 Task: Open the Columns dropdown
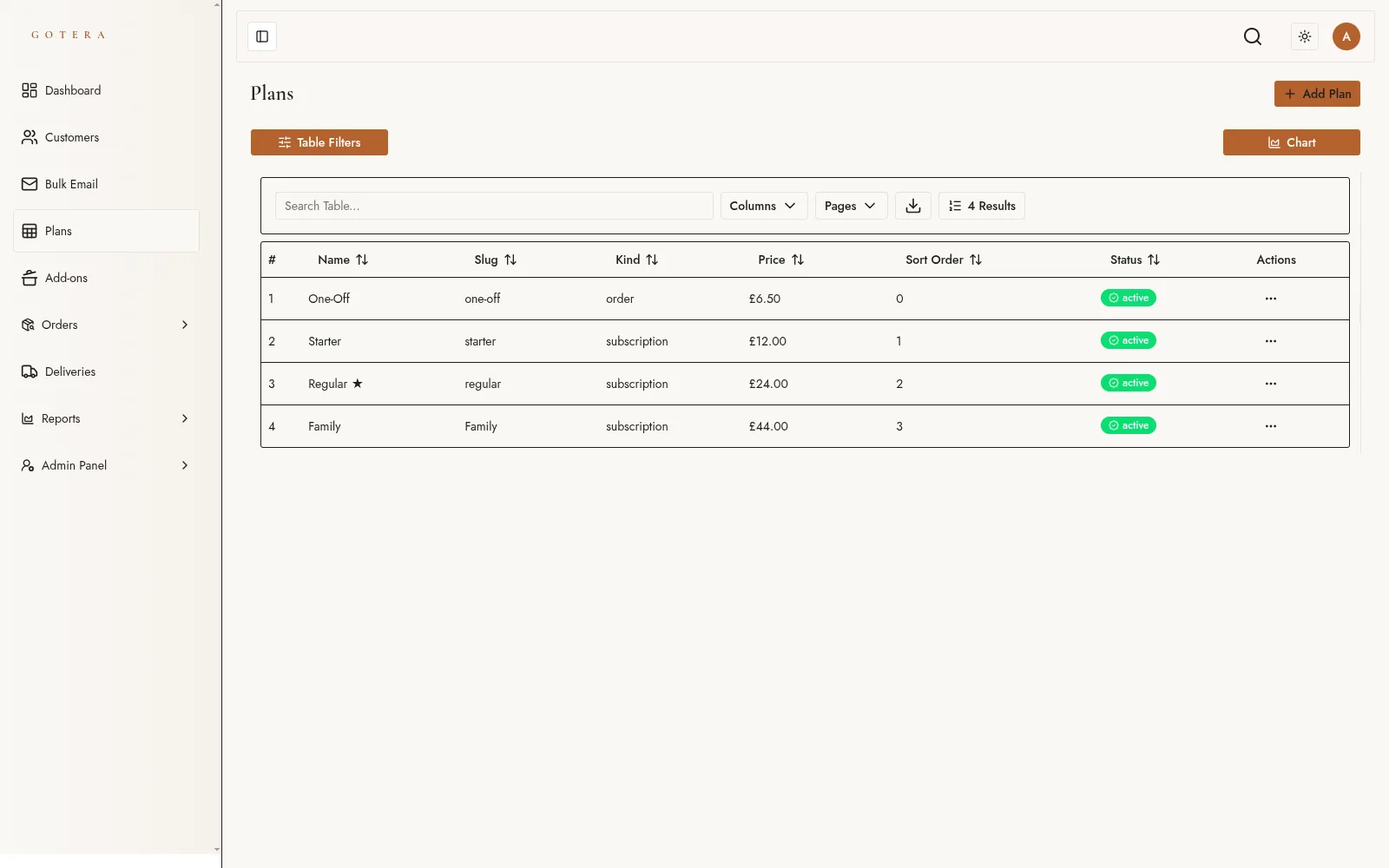(x=764, y=206)
